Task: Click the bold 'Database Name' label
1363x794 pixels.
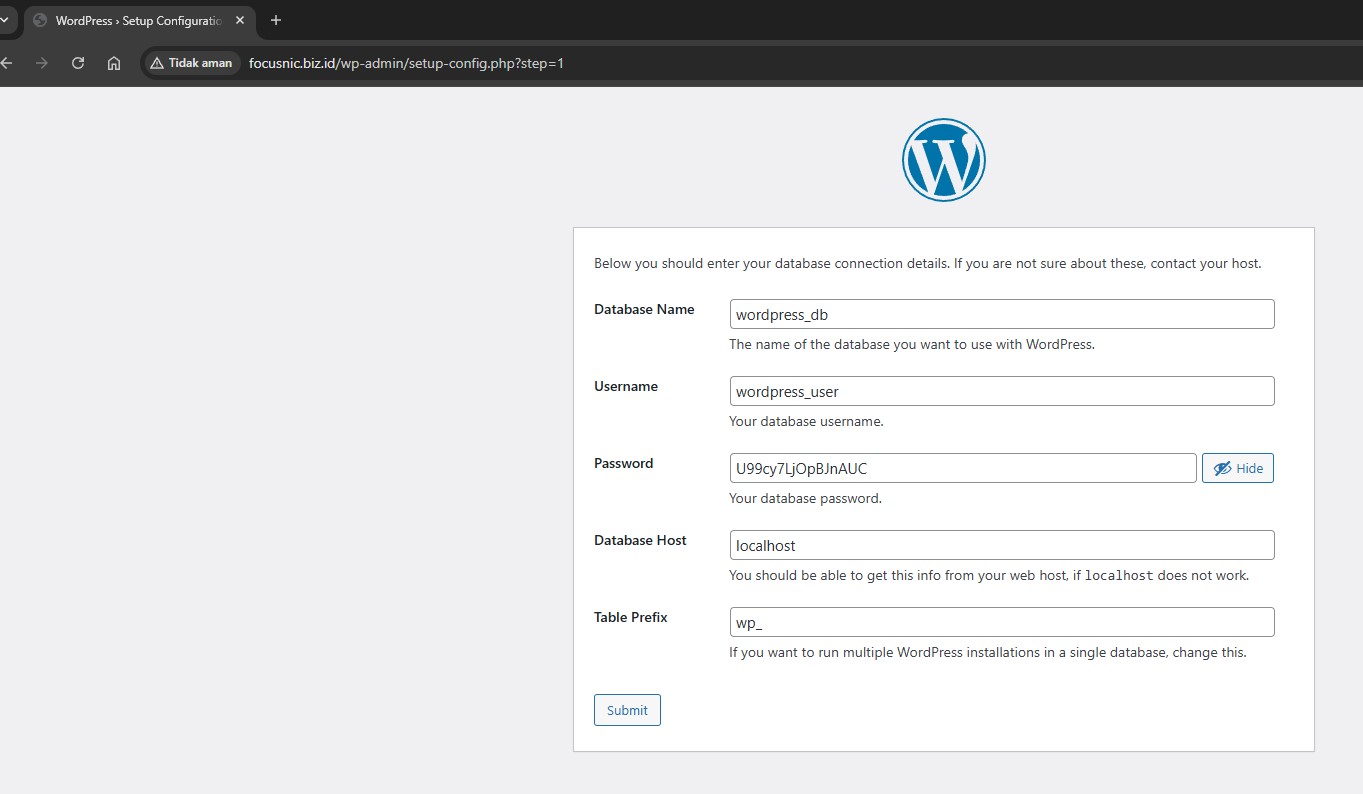Action: (x=644, y=310)
